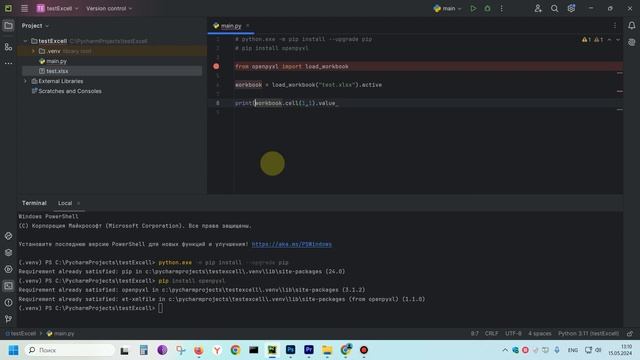Click the terminal command prompt cursor

(160, 308)
